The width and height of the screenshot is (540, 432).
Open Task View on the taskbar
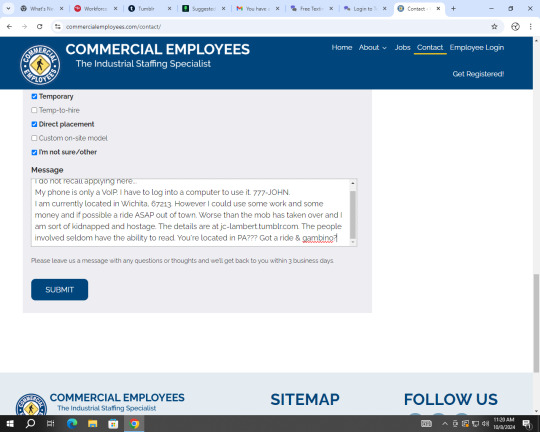(51, 423)
